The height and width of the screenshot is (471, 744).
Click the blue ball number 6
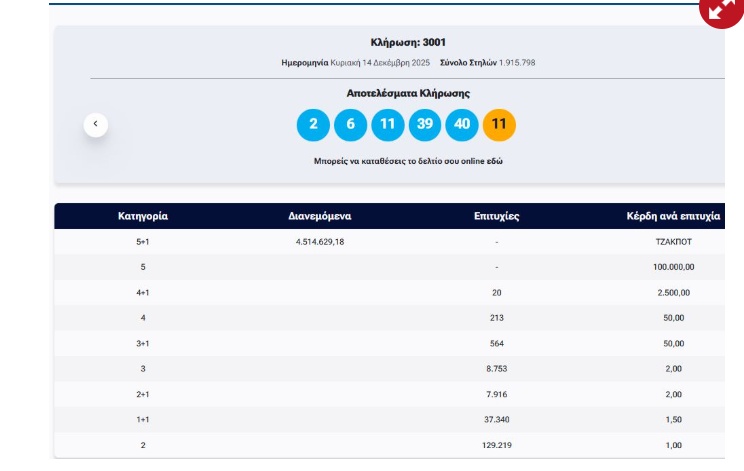(350, 125)
